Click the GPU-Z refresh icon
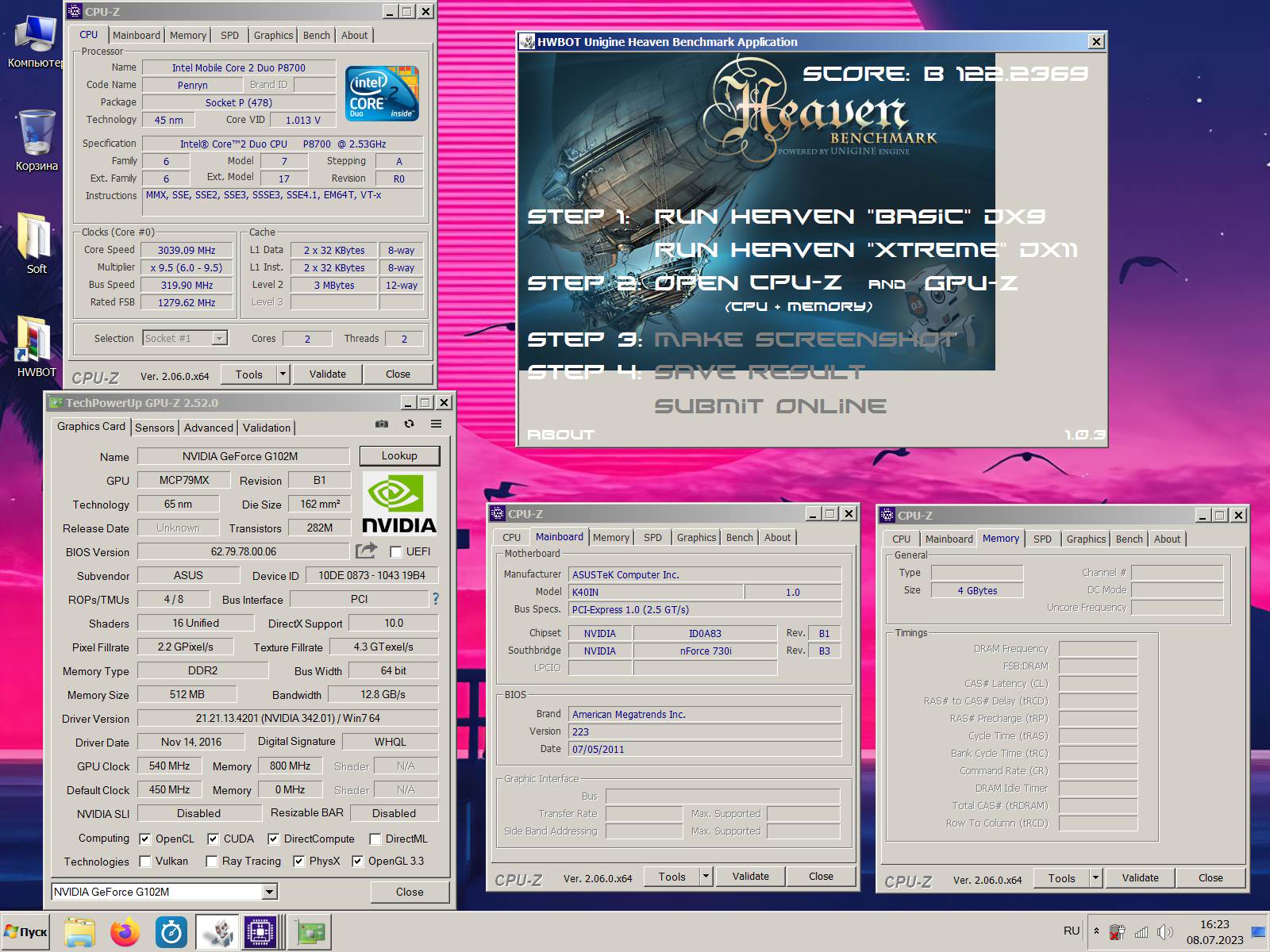 [x=409, y=424]
